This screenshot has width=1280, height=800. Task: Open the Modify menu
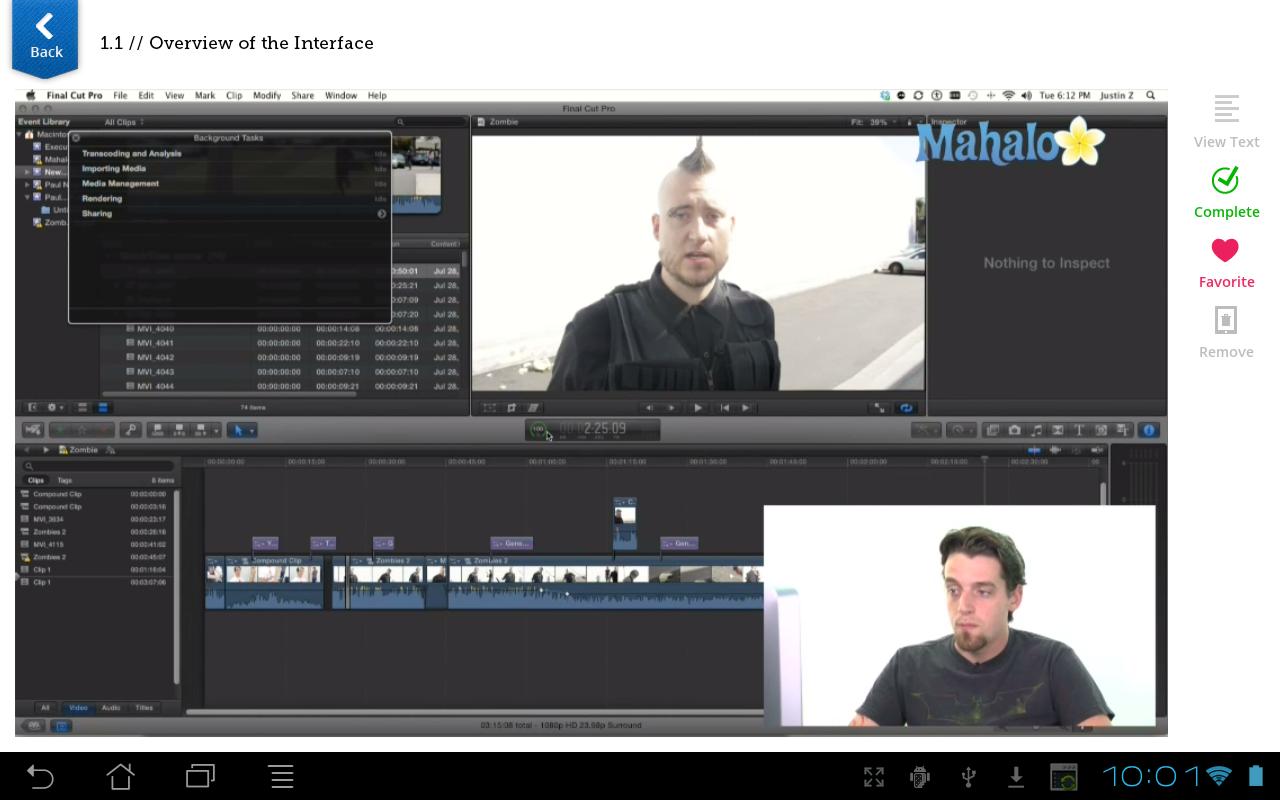coord(267,96)
